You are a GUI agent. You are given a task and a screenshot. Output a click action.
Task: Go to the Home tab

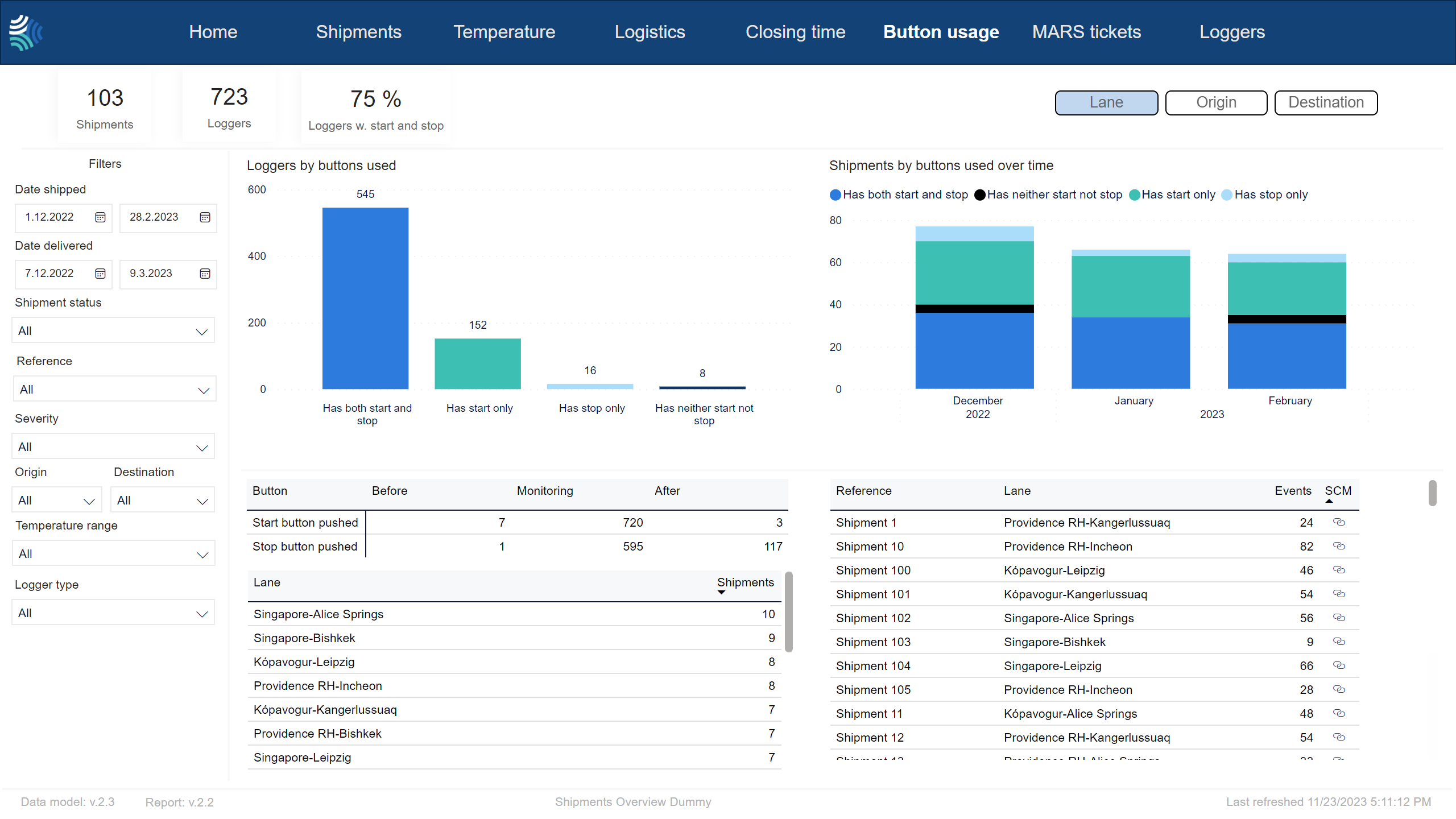pos(213,32)
